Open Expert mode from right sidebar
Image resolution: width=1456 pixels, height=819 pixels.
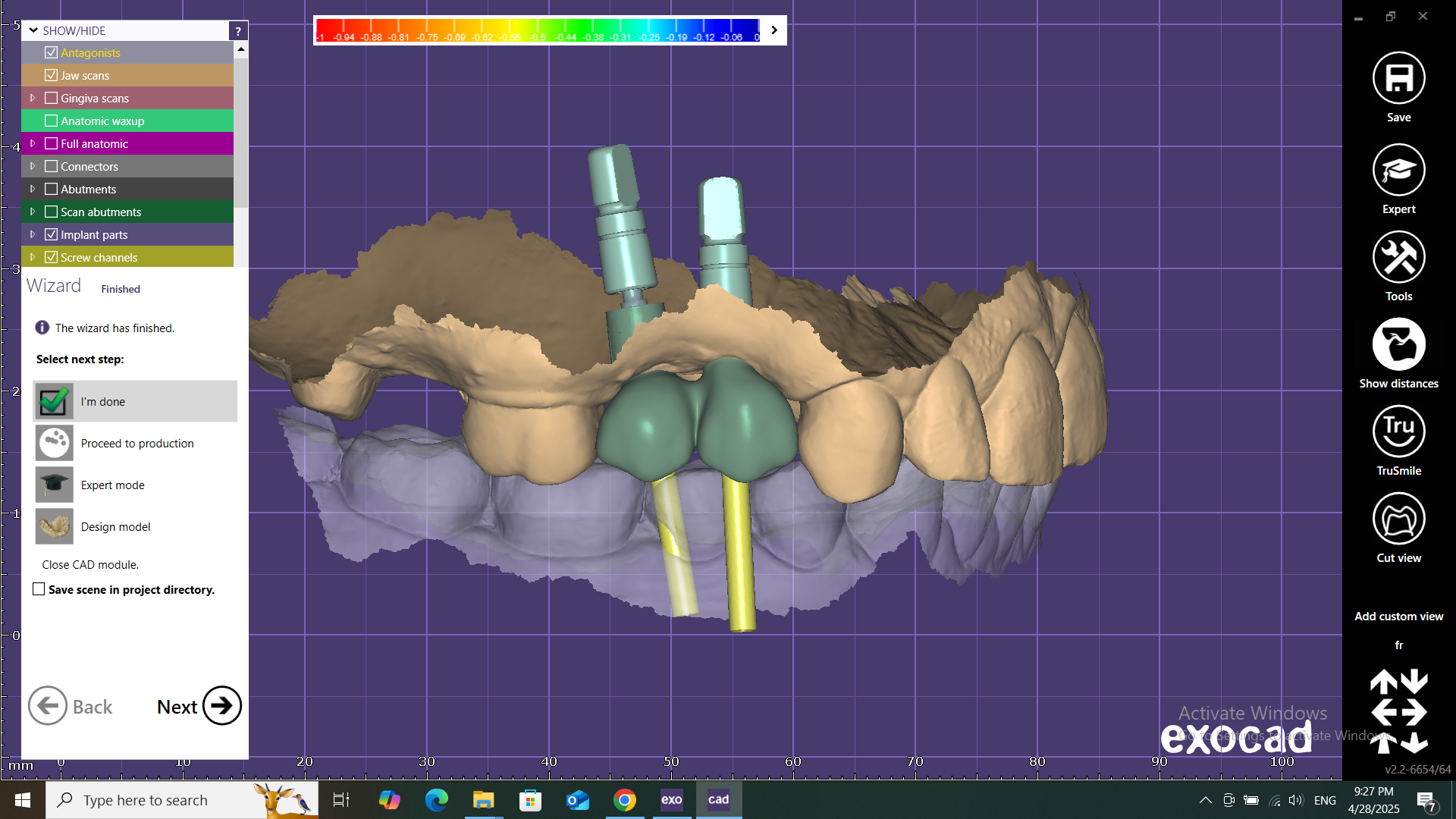1398,170
